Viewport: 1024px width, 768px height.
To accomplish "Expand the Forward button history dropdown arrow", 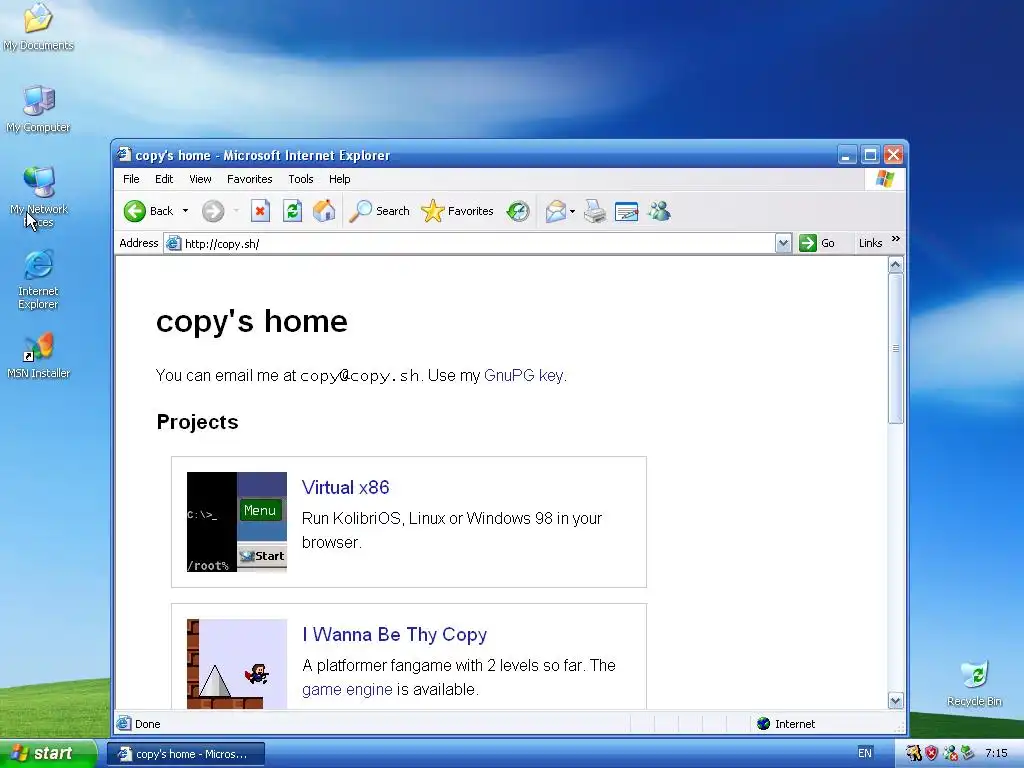I will click(x=236, y=211).
